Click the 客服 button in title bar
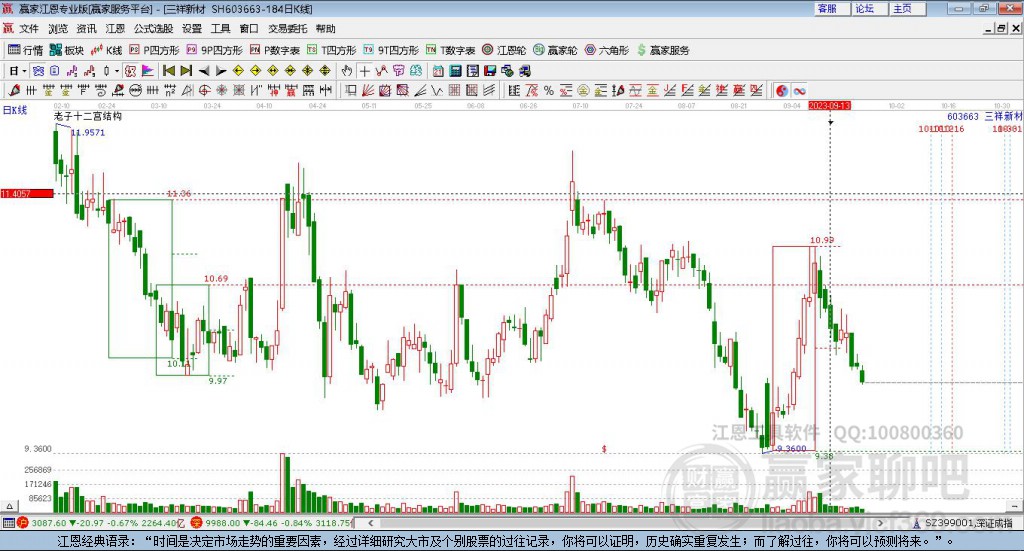The height and width of the screenshot is (551, 1024). click(831, 8)
